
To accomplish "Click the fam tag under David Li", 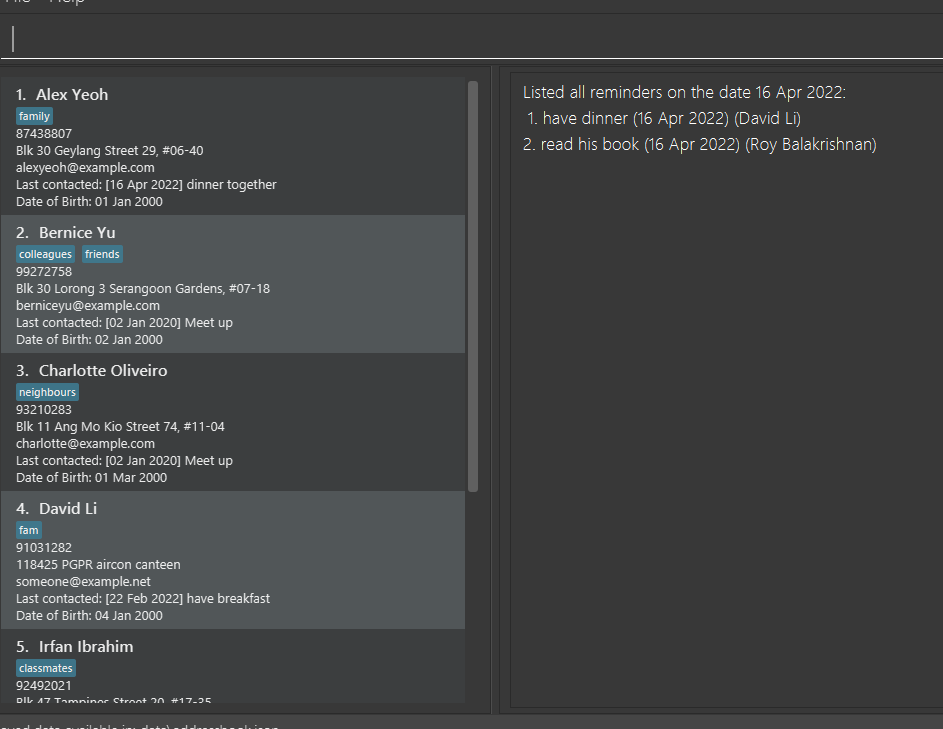I will (29, 530).
